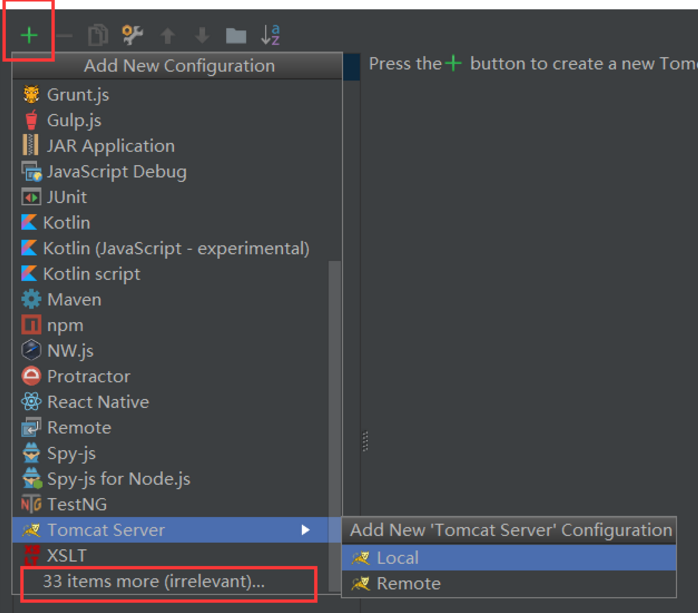Click the NW.js compass icon
The image size is (698, 613).
[31, 350]
